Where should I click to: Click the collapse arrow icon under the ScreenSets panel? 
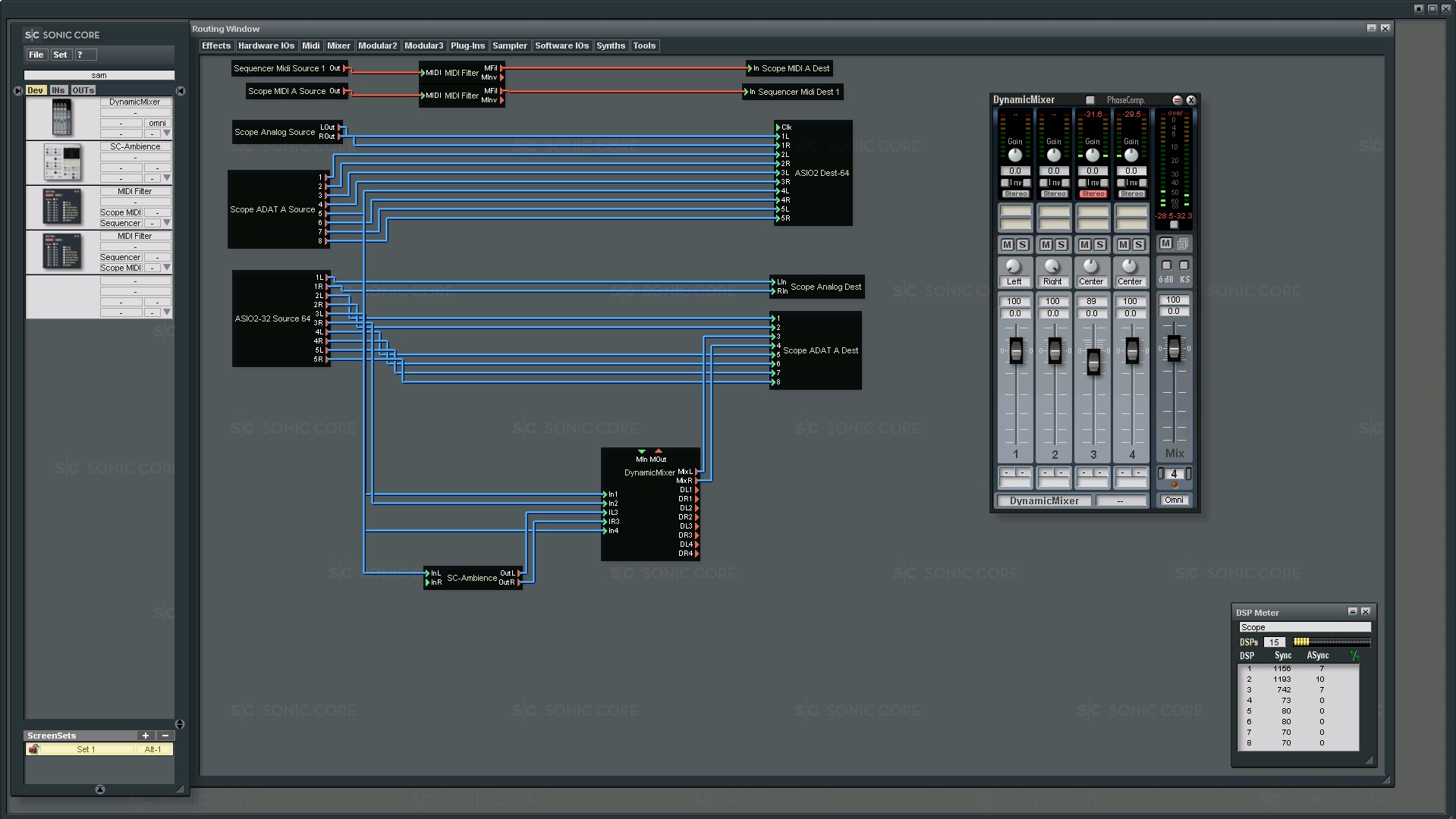pyautogui.click(x=100, y=789)
